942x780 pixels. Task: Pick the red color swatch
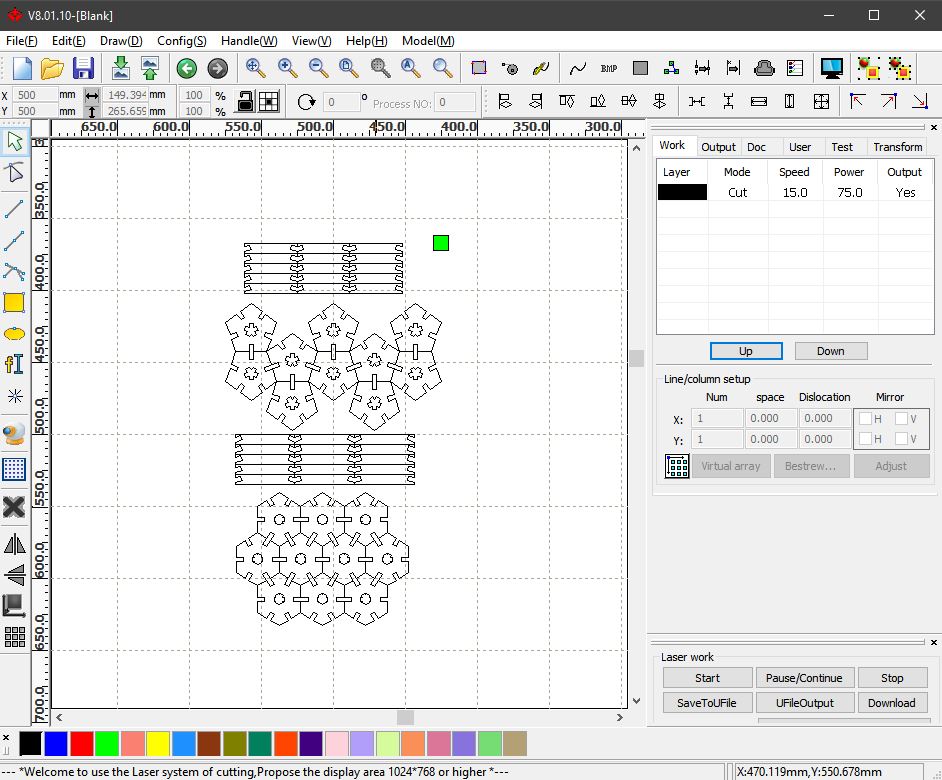82,743
